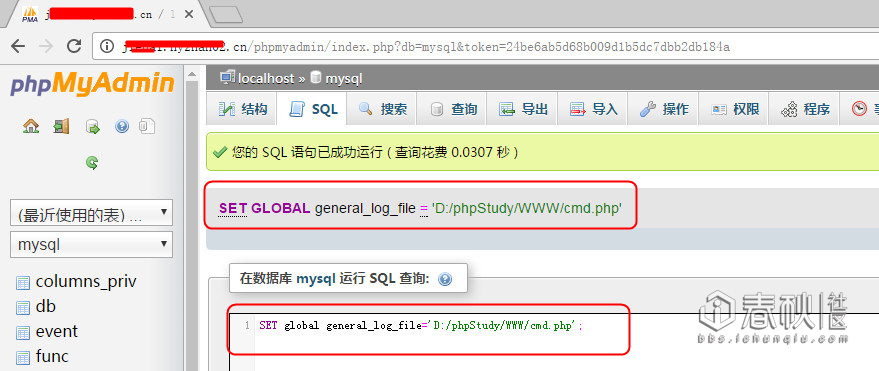Viewport: 879px width, 371px height.
Task: Click the localhost server icon in breadcrumb
Action: pyautogui.click(x=228, y=78)
